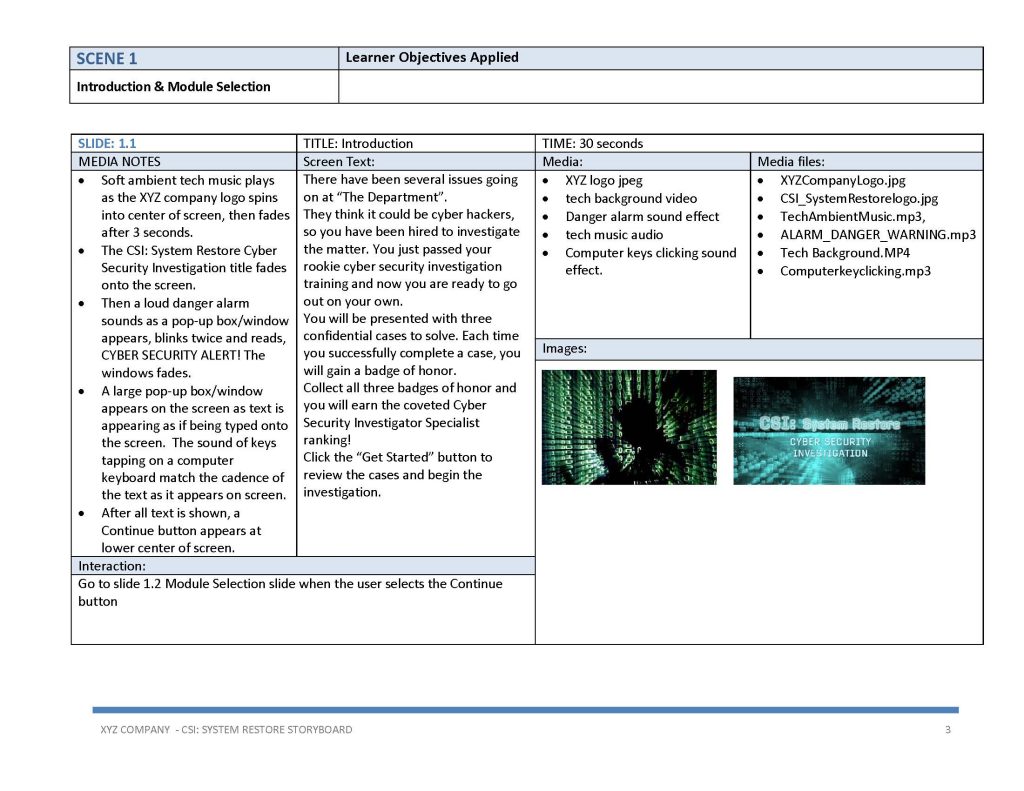Click the hacker silhouette matrix image
This screenshot has width=1024, height=791.
[x=628, y=427]
